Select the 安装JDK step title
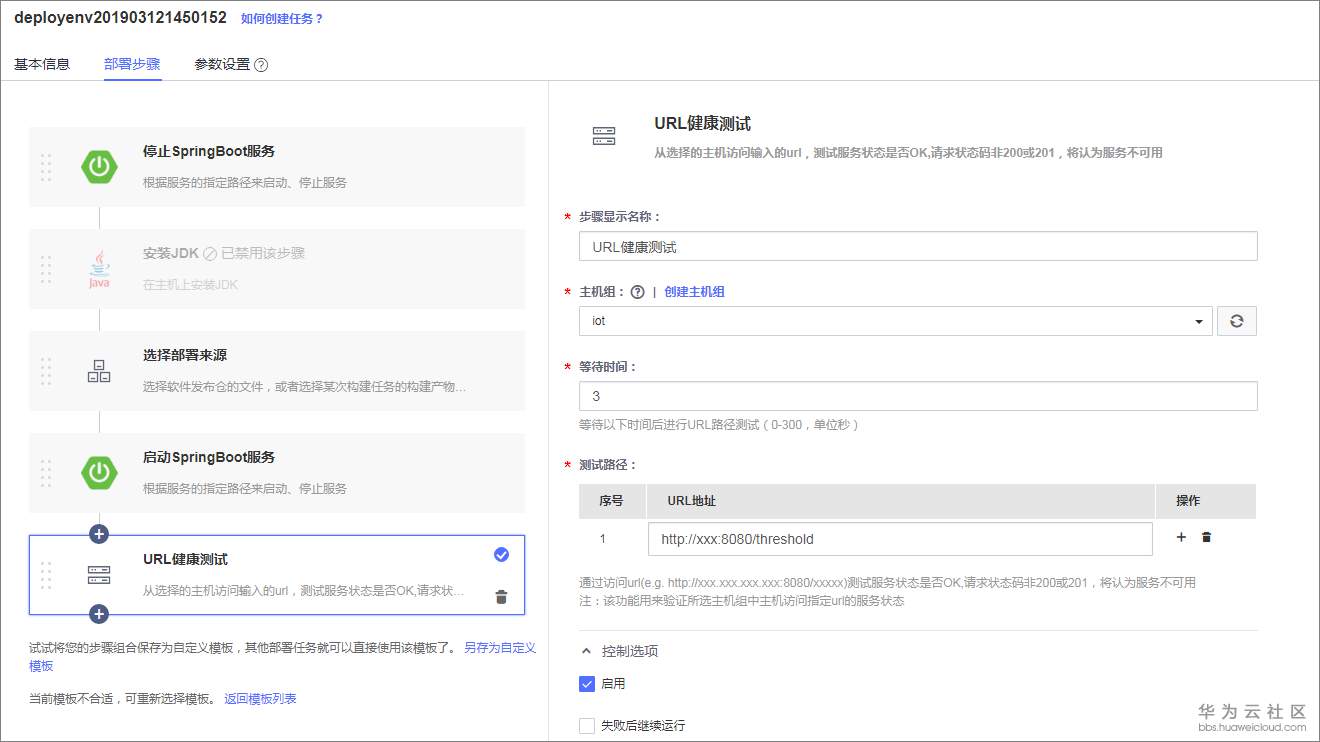 (171, 254)
